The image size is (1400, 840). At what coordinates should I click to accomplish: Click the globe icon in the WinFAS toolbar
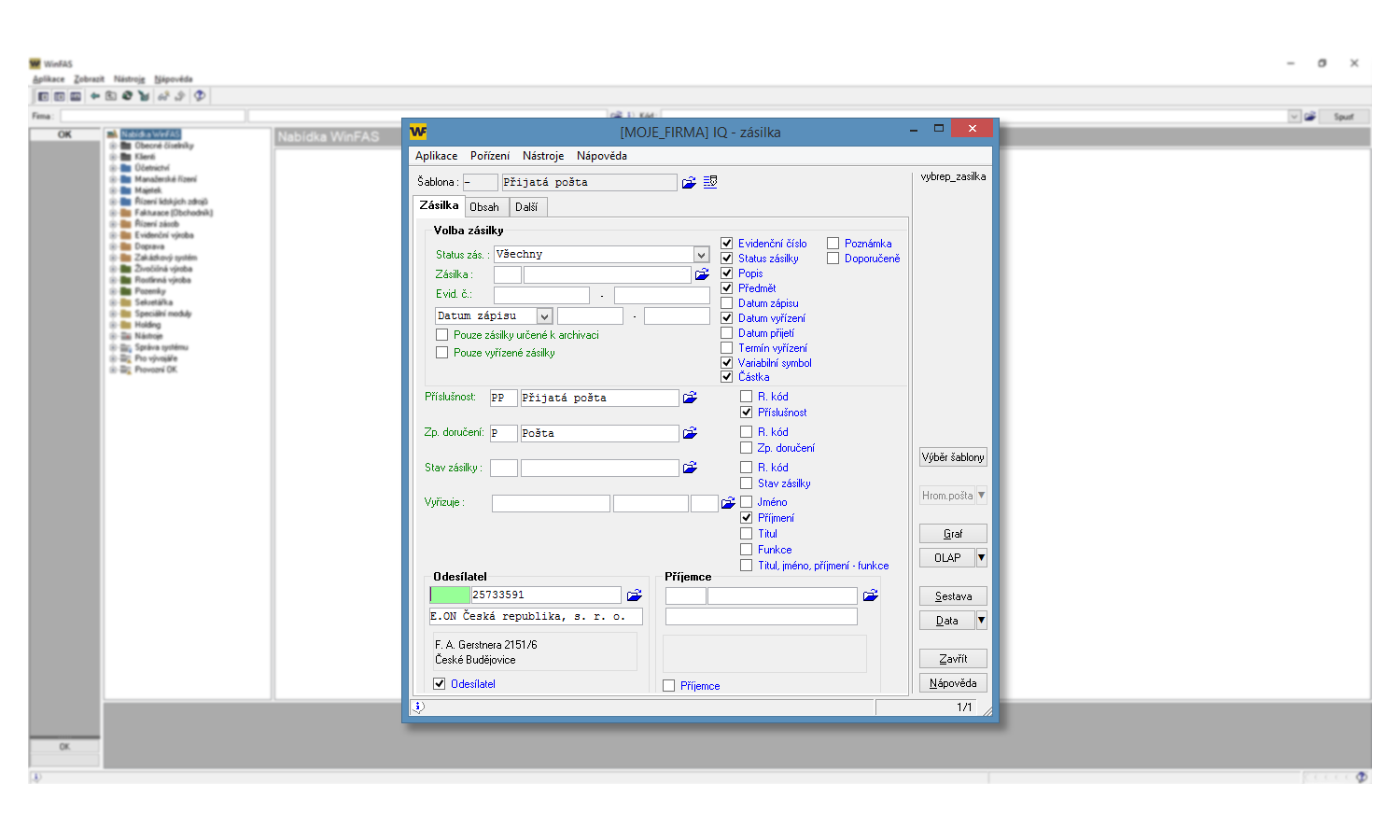127,96
